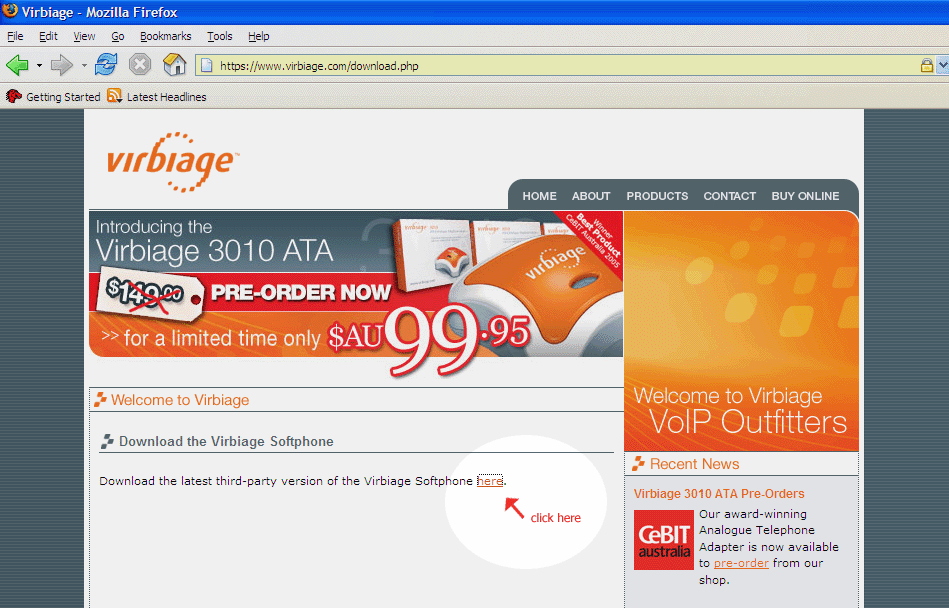Click the 'Welcome to Virbiage' heading
The image size is (949, 608).
click(x=180, y=400)
